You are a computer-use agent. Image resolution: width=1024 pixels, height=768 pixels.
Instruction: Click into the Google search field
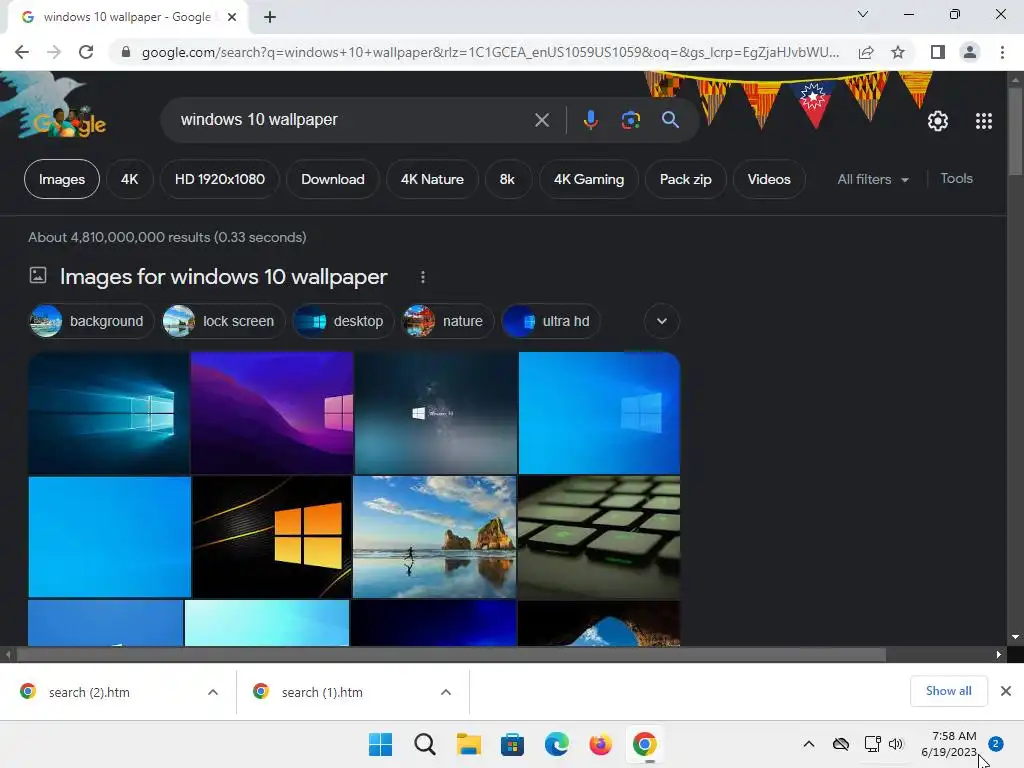(353, 120)
